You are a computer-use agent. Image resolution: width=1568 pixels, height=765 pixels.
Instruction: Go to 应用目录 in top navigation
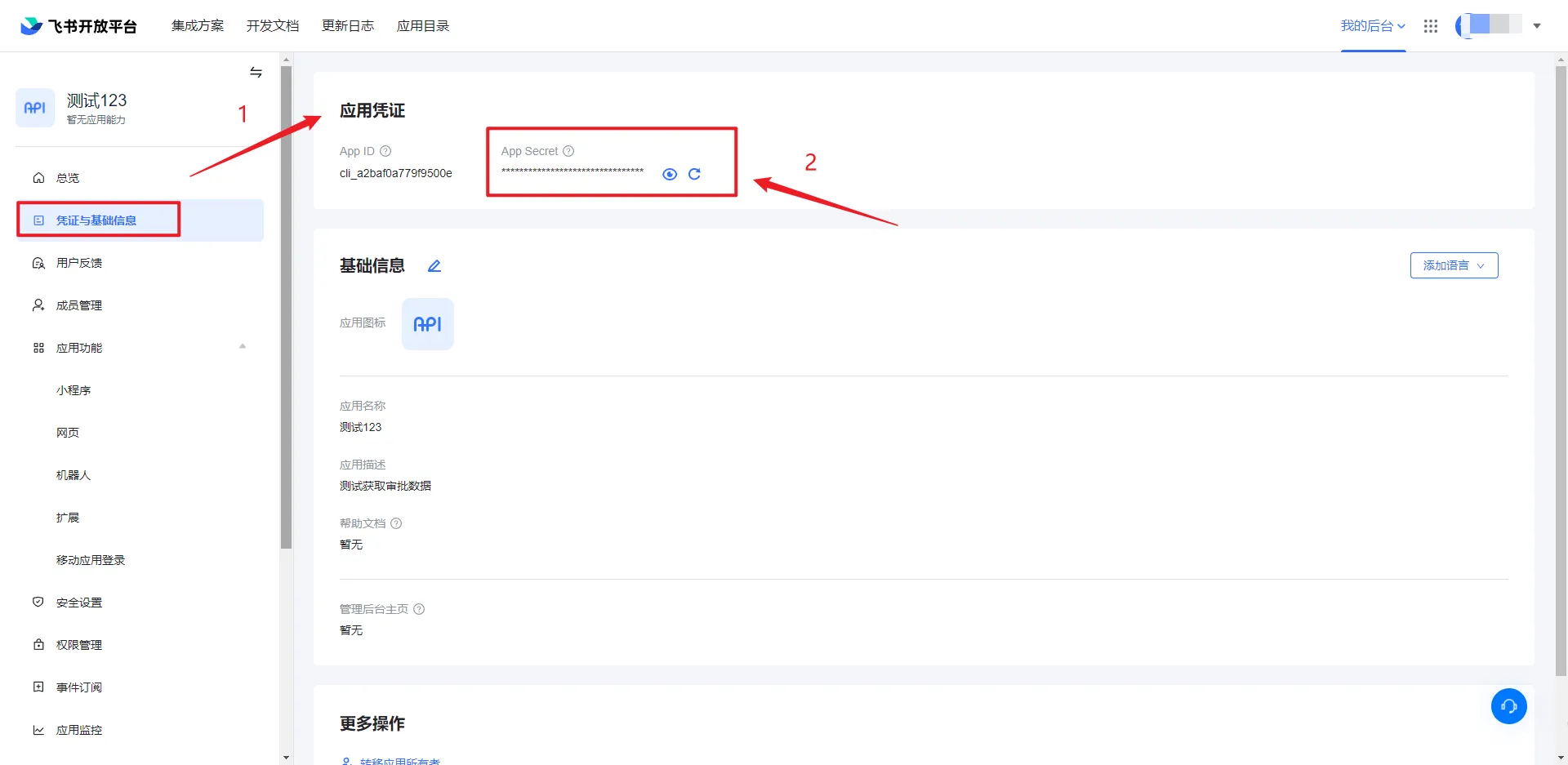(x=423, y=26)
